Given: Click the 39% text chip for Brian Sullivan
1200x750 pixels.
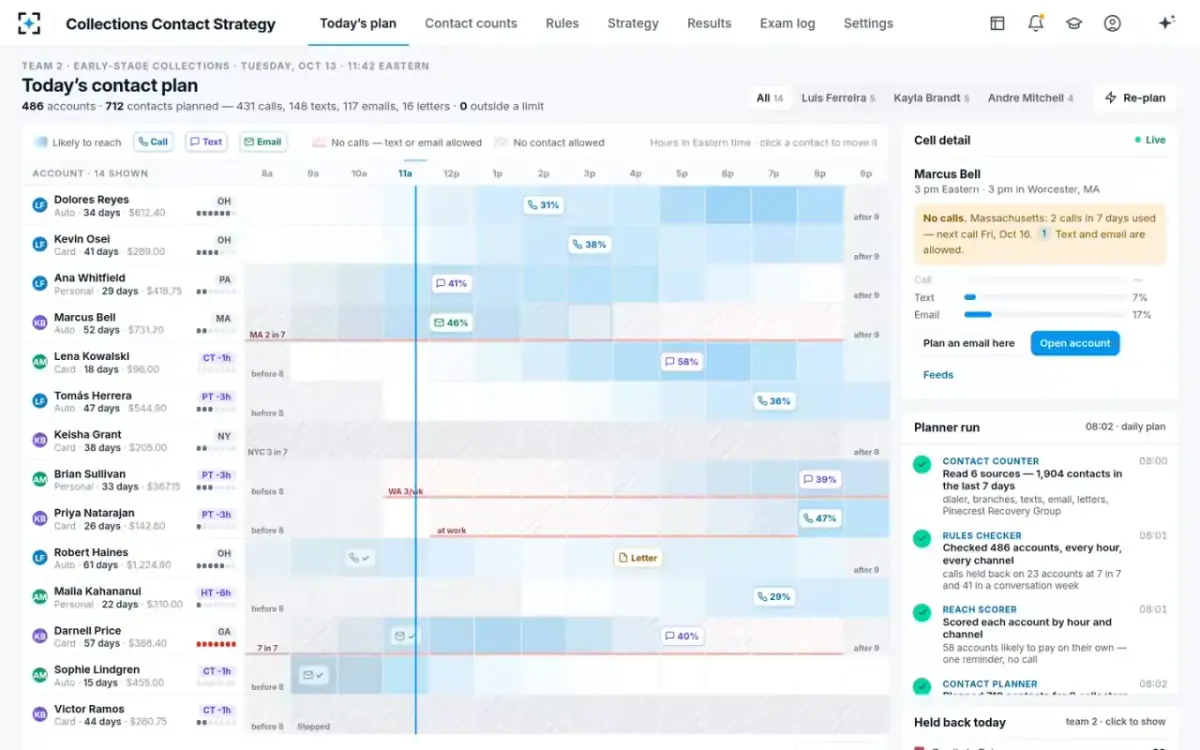Looking at the screenshot, I should (820, 479).
